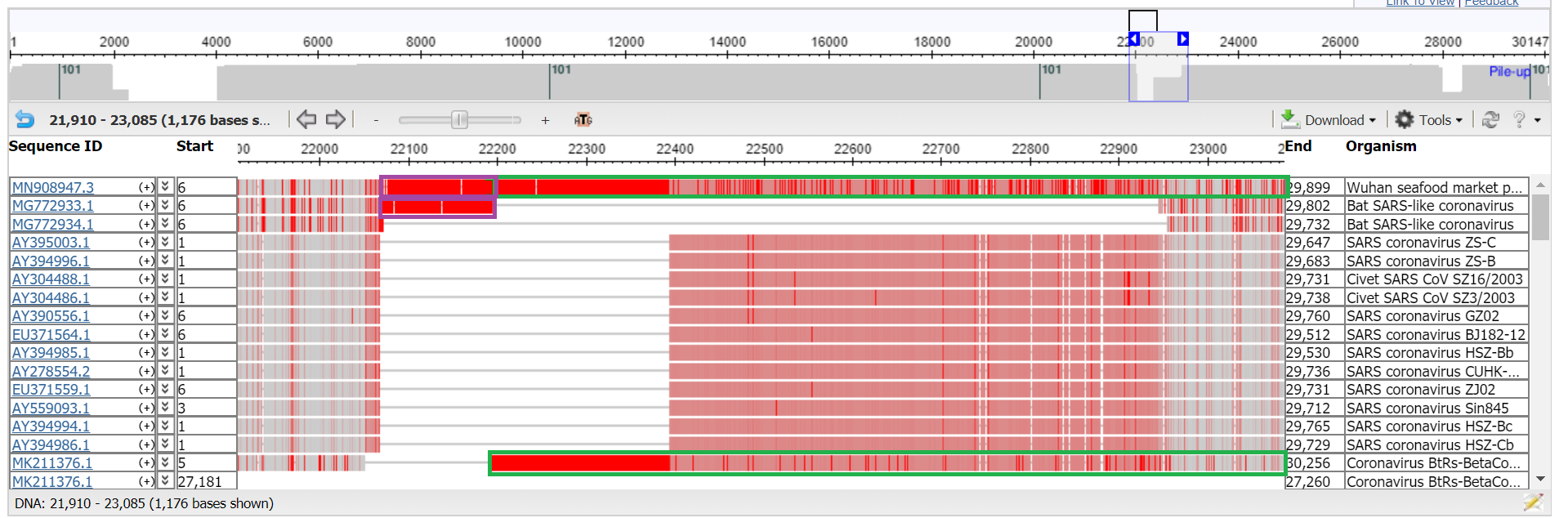Select the SARS coronavirus Sin845 organism cell
The height and width of the screenshot is (518, 1568).
click(x=1436, y=408)
